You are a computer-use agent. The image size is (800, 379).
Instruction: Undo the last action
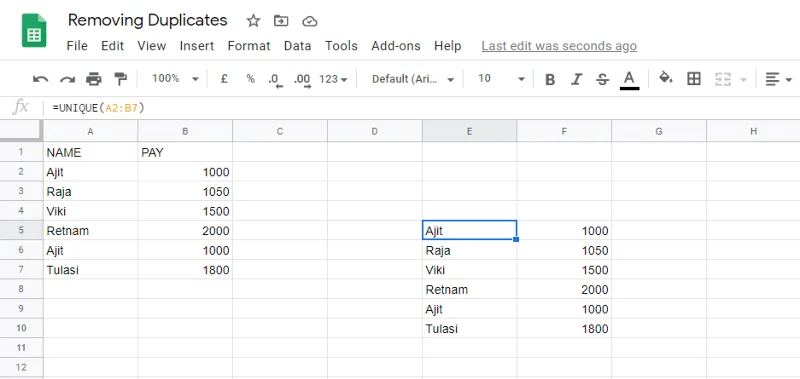click(x=40, y=79)
